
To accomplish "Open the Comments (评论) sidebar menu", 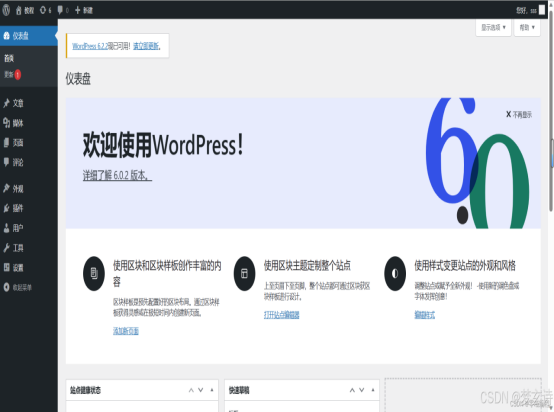I will tap(29, 163).
